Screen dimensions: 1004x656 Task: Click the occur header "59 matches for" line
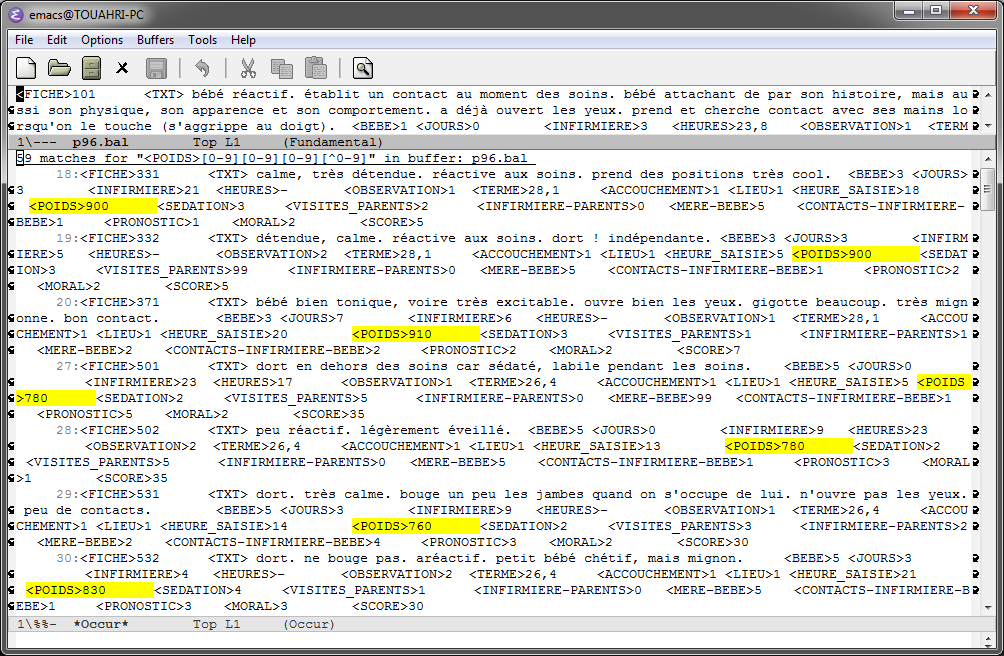(x=275, y=158)
